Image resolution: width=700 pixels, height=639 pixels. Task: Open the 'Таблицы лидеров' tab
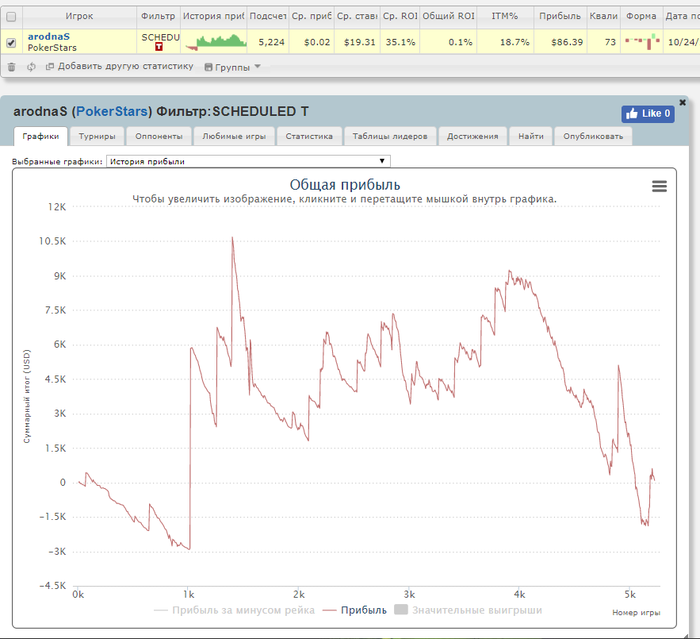click(390, 136)
